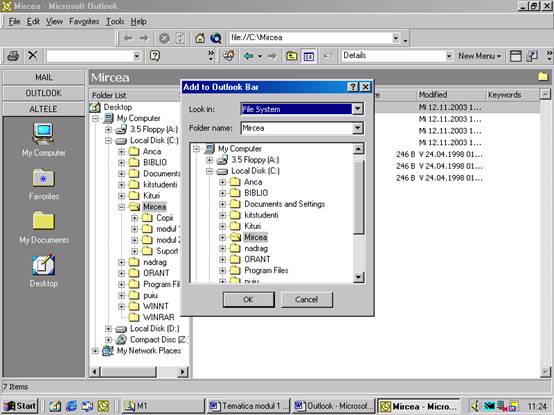Click the dialog's help question mark button
Viewport: 554px width, 415px height.
pyautogui.click(x=353, y=87)
